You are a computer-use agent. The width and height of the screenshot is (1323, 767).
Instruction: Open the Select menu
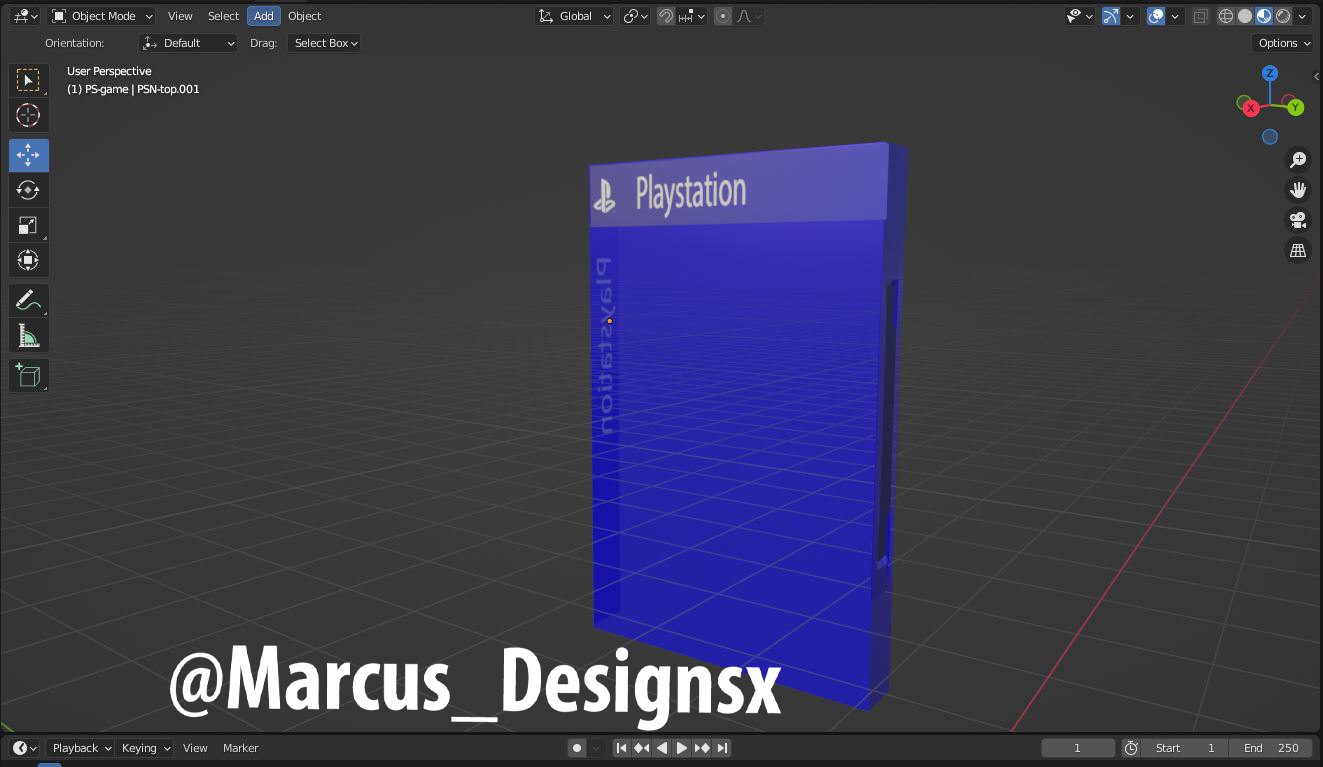coord(223,16)
